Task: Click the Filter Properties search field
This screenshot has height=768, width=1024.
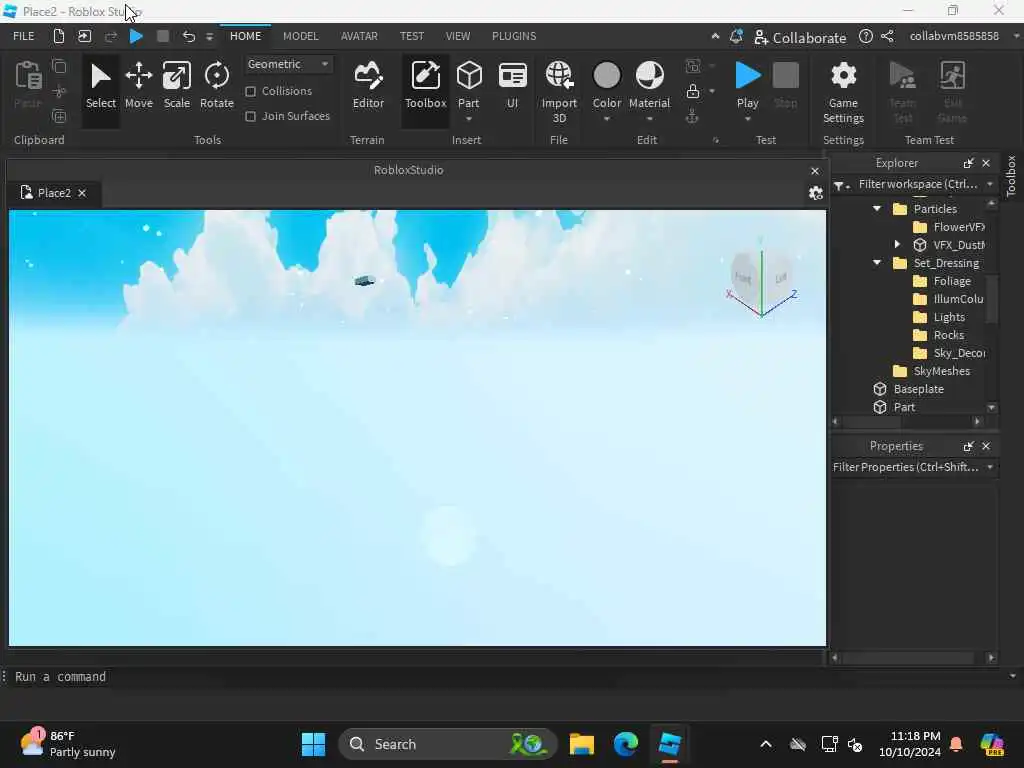Action: (905, 467)
